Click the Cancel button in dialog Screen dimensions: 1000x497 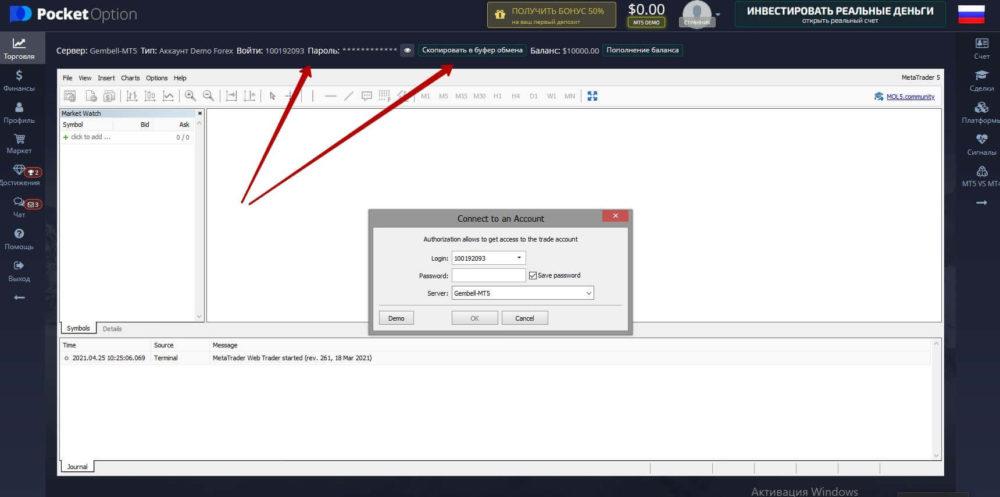tap(524, 318)
